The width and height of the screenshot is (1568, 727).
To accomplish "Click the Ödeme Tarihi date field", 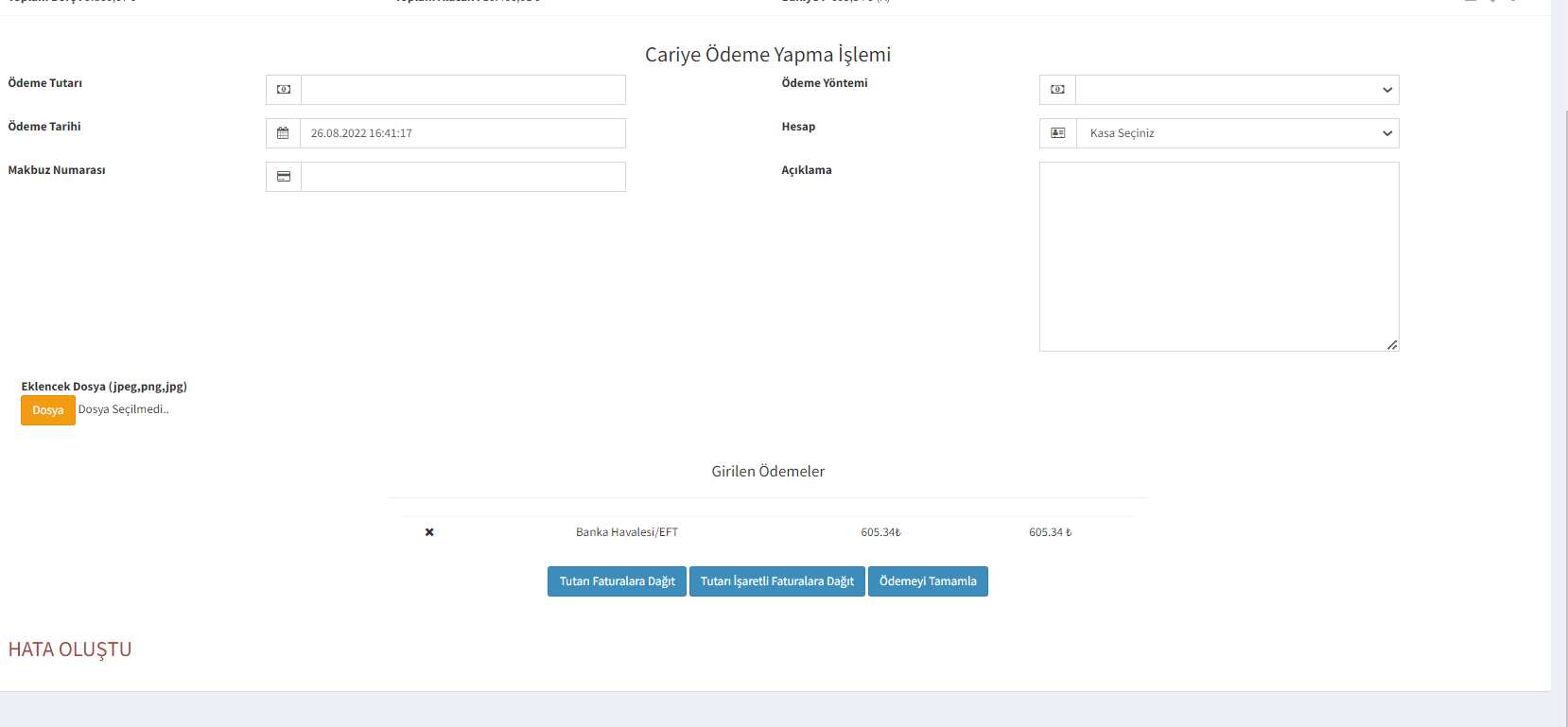I will [462, 133].
